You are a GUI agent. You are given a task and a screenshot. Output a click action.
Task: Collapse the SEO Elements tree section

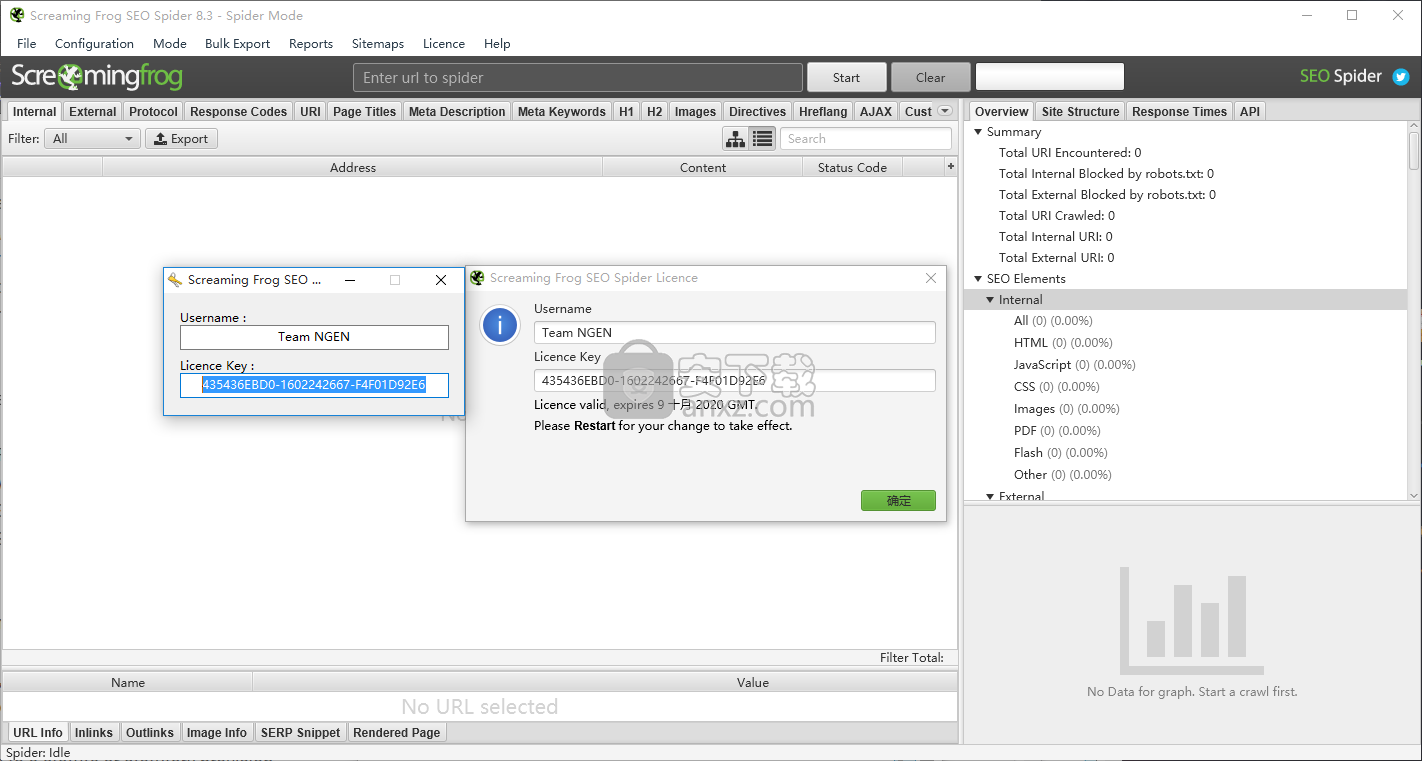coord(978,279)
